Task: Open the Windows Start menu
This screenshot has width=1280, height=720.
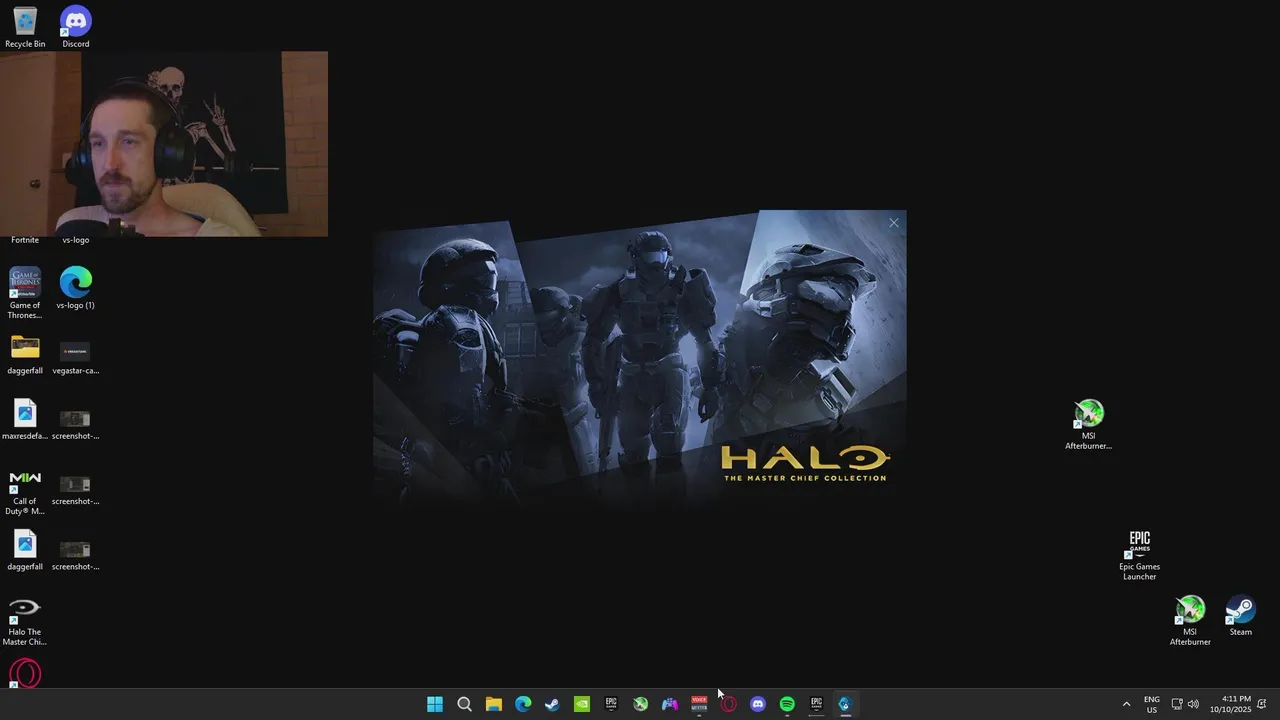Action: point(435,704)
